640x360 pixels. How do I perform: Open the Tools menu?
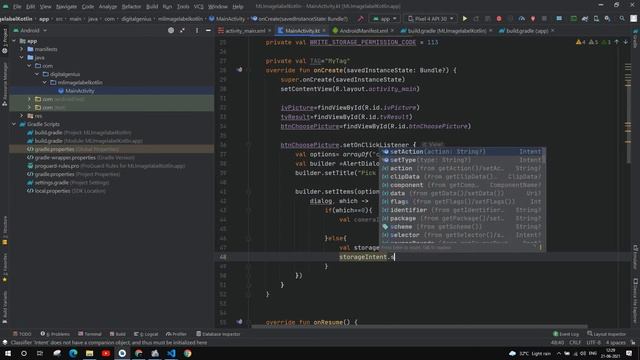[x=183, y=7]
